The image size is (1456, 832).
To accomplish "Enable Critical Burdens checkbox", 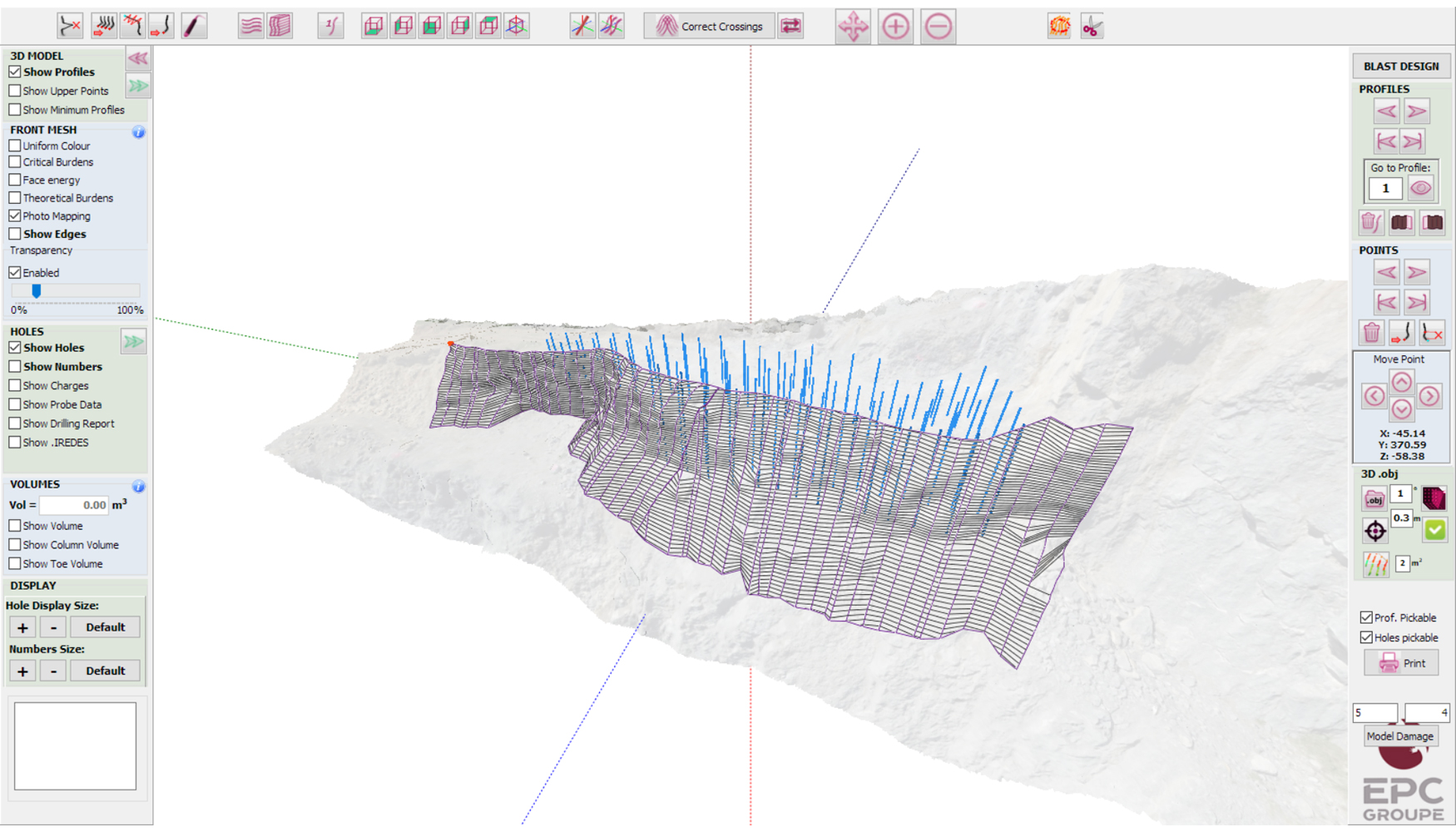I will 15,162.
